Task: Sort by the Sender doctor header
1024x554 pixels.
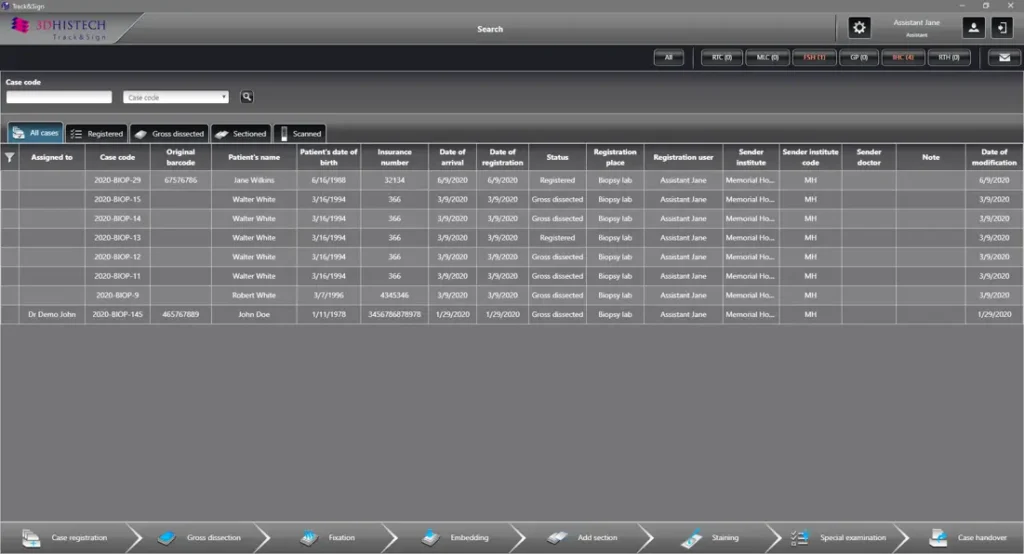Action: (x=869, y=157)
